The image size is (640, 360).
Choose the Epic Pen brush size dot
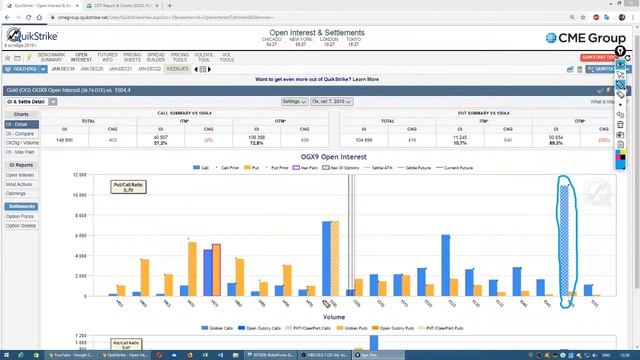[620, 105]
